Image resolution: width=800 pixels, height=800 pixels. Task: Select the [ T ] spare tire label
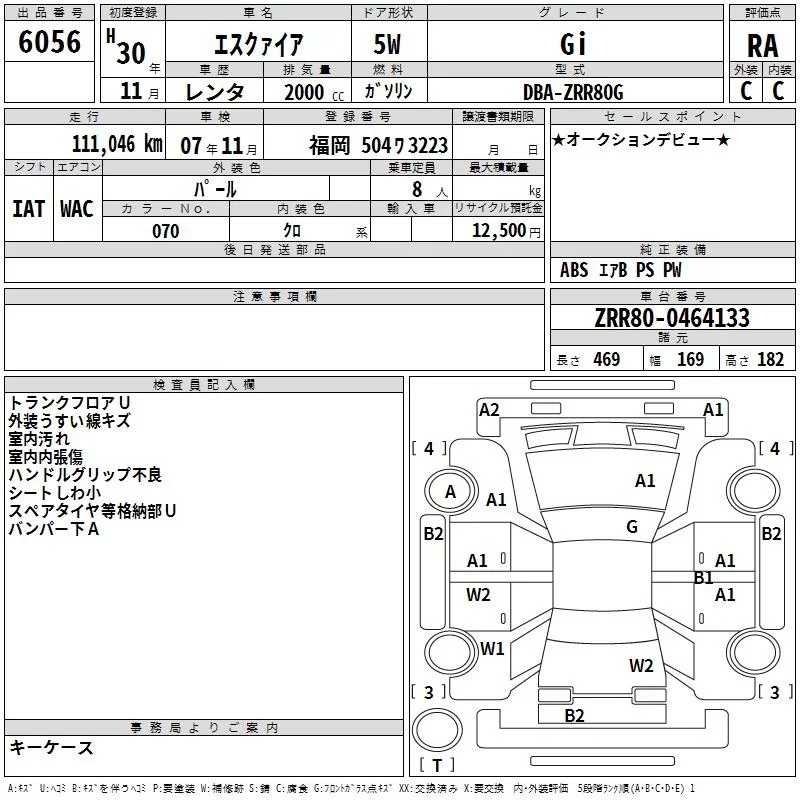click(437, 765)
